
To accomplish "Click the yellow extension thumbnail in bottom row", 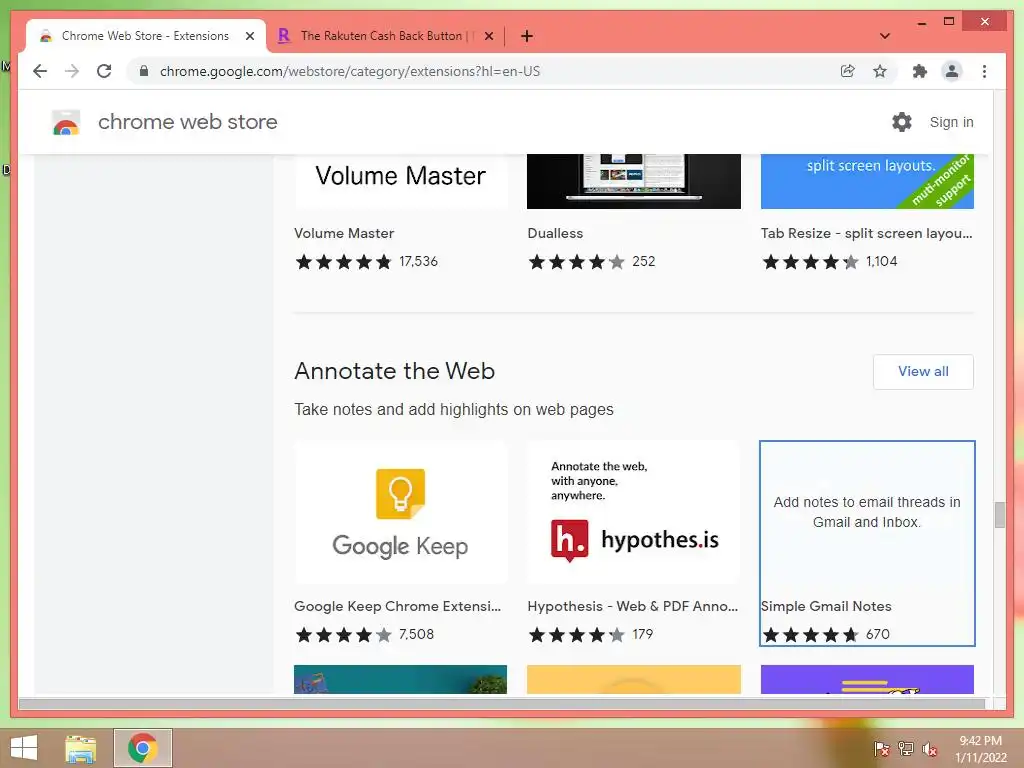I will point(633,679).
